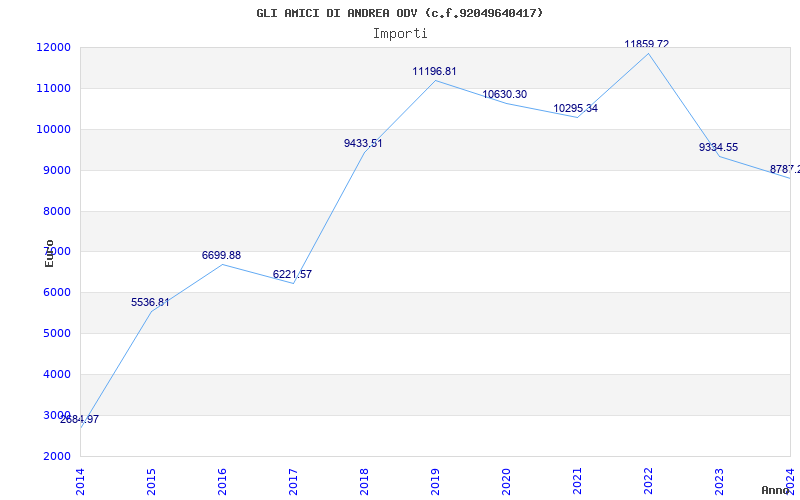Click the 2020 year axis label
The width and height of the screenshot is (800, 500).
point(506,482)
